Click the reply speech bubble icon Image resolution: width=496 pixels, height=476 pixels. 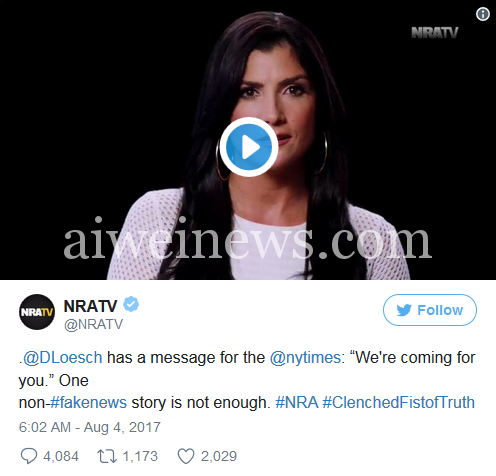tap(29, 456)
